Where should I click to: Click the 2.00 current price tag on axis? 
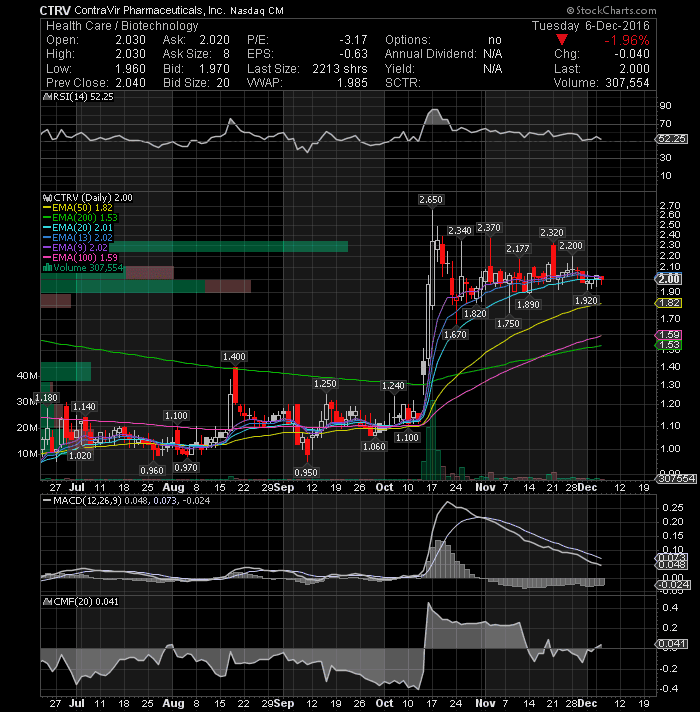click(x=668, y=279)
